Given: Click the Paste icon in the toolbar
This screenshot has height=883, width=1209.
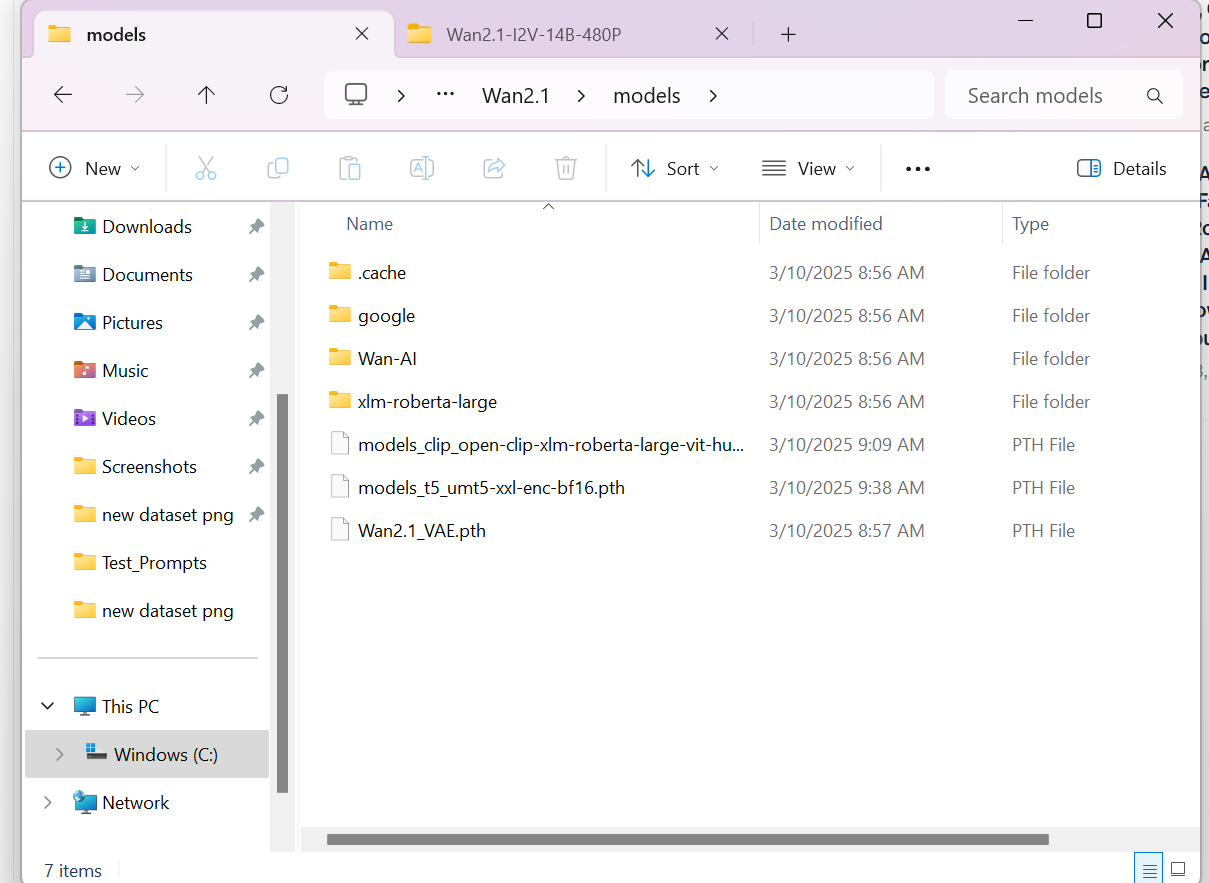Looking at the screenshot, I should (350, 168).
